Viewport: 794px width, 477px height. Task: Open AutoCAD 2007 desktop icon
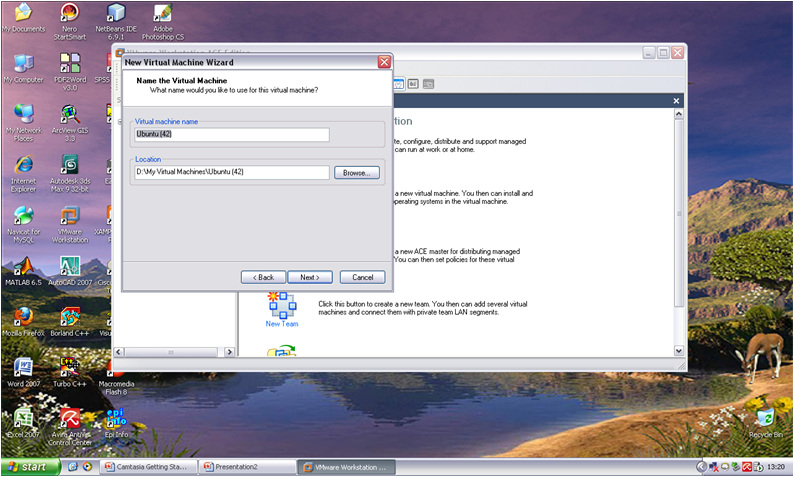[70, 271]
